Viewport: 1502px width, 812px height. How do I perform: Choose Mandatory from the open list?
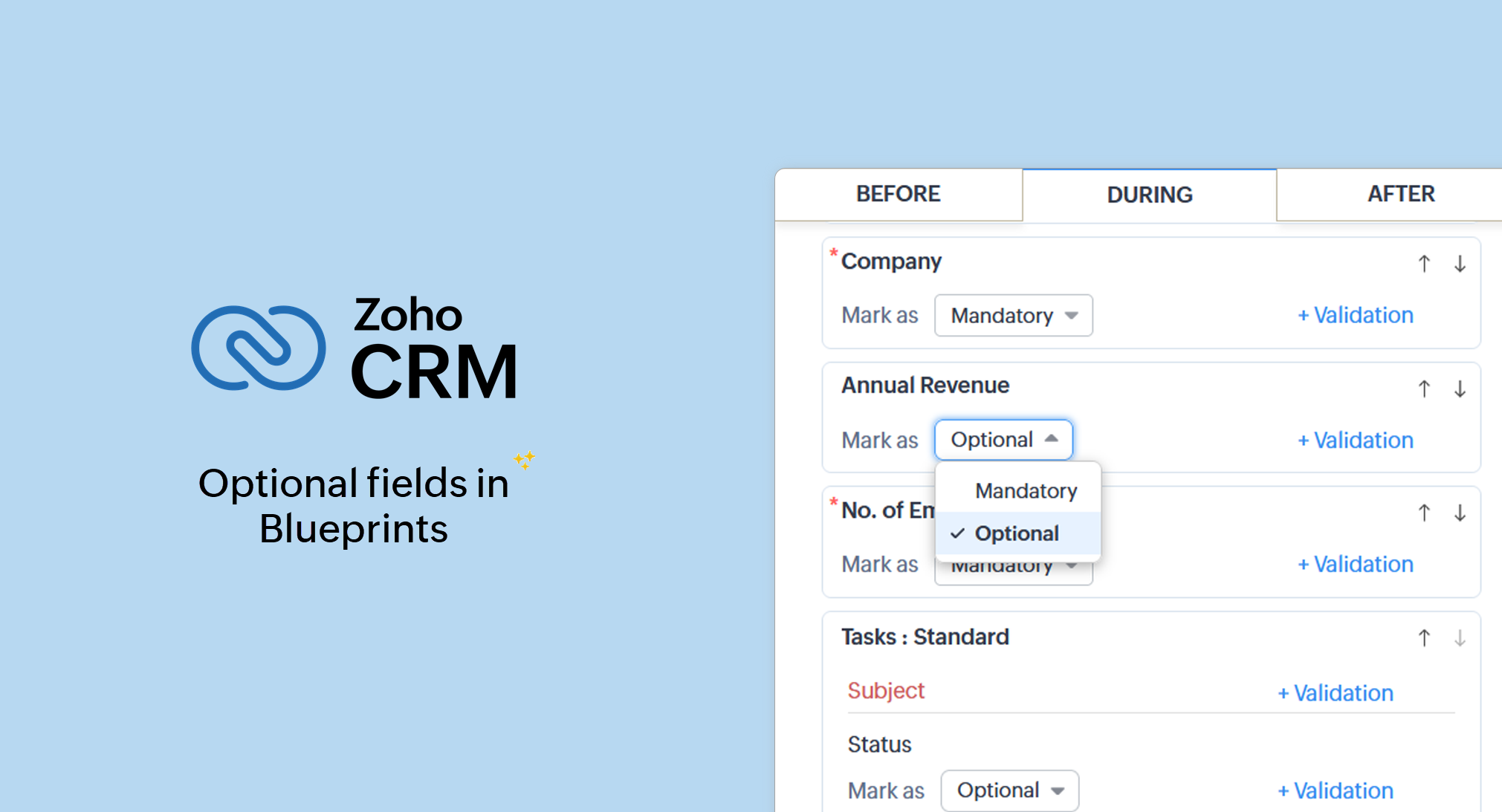(x=1026, y=491)
